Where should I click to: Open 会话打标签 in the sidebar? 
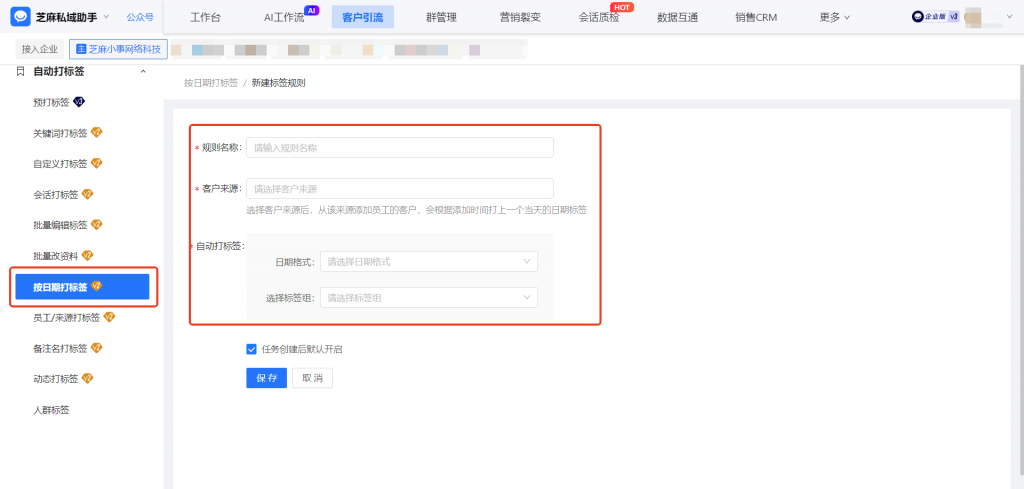(x=56, y=195)
